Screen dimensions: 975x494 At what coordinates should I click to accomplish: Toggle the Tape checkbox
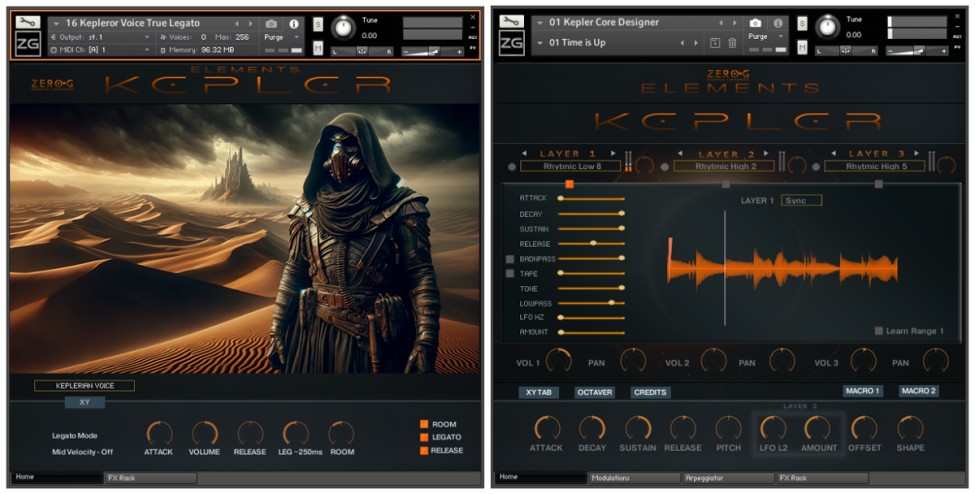click(x=510, y=273)
